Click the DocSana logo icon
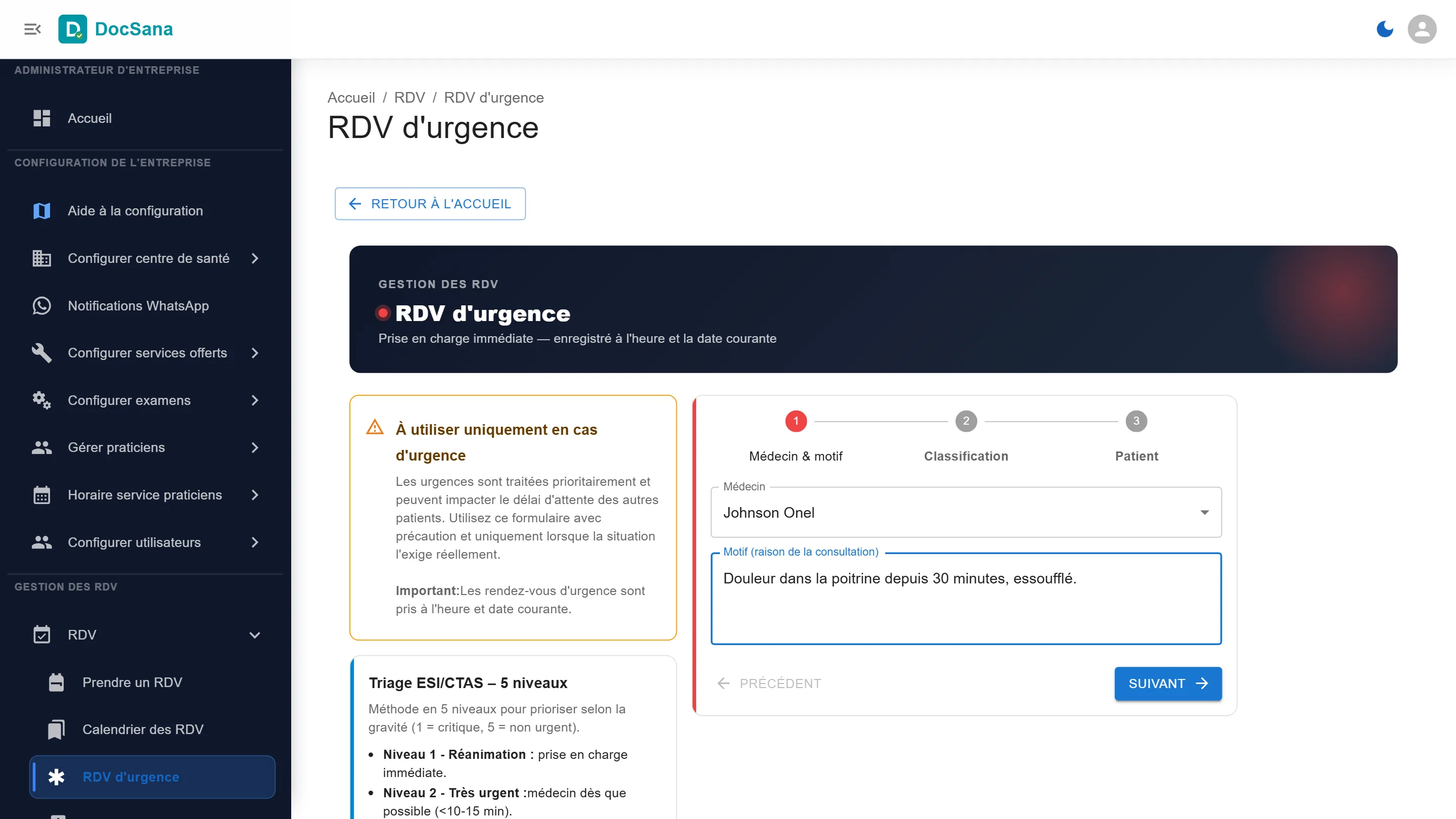The height and width of the screenshot is (819, 1456). click(x=73, y=29)
